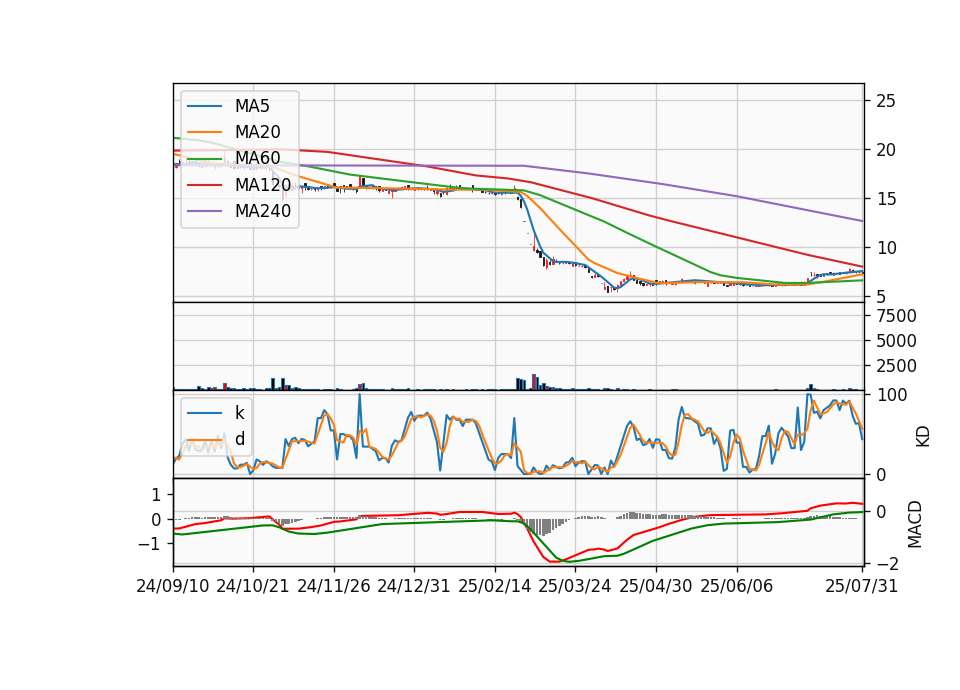This screenshot has width=960, height=690.
Task: Click the 24/09/10 date axis label
Action: [x=173, y=586]
